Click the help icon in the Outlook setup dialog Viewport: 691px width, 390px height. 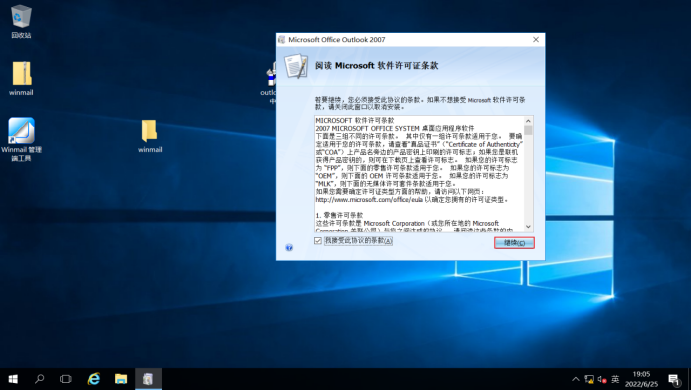[x=289, y=247]
